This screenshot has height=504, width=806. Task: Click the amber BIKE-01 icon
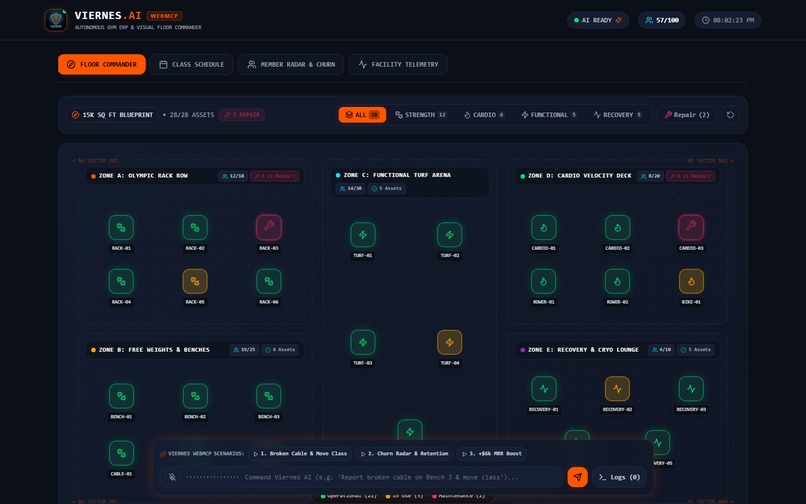coord(691,281)
